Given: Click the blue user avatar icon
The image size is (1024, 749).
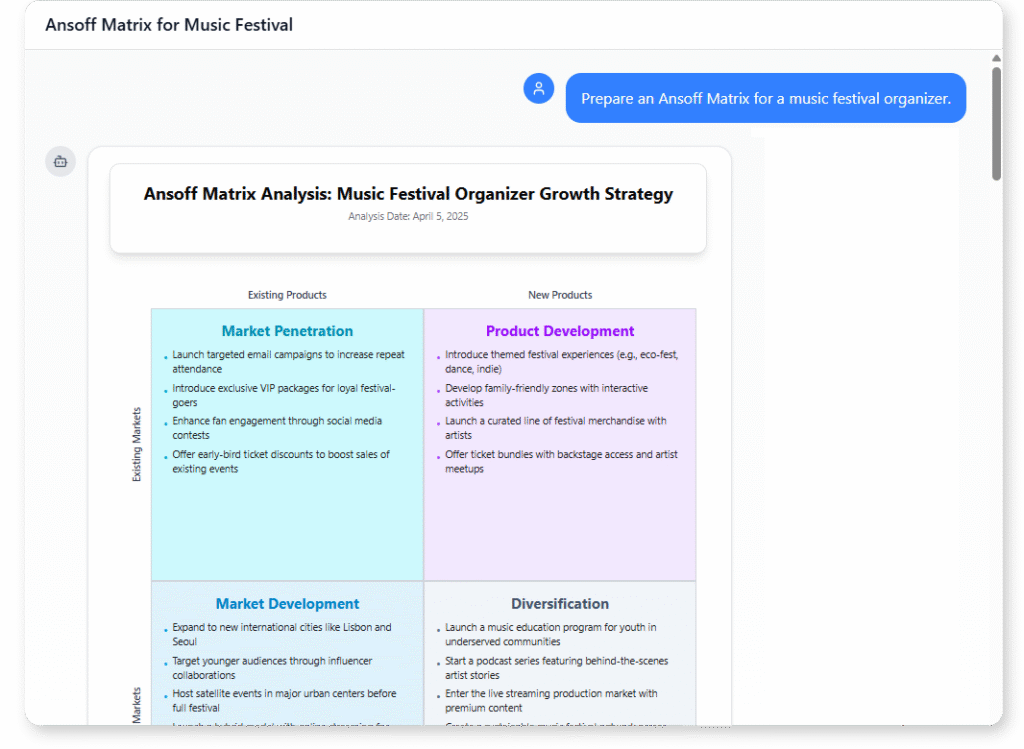Looking at the screenshot, I should [x=538, y=88].
